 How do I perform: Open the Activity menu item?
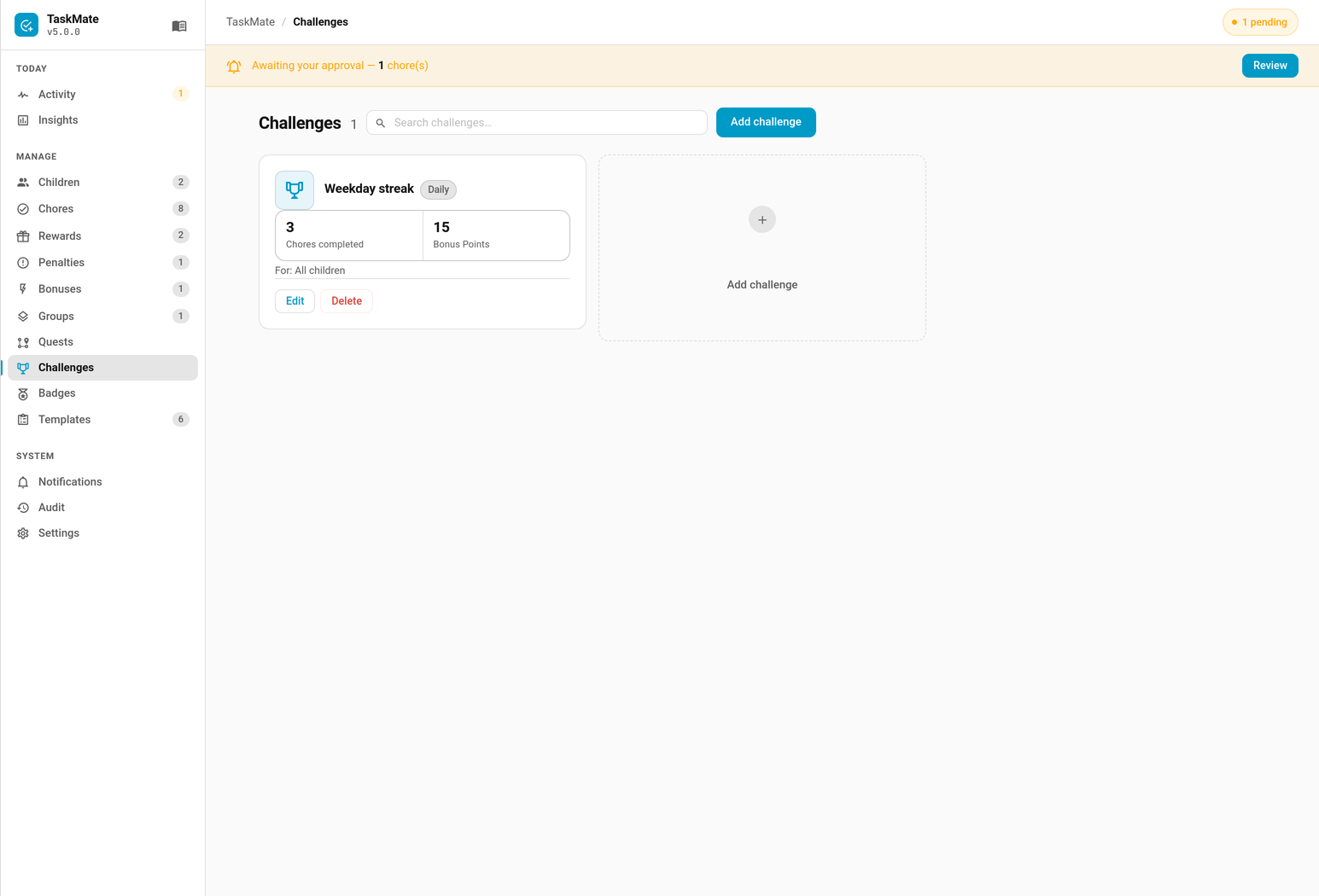(102, 95)
